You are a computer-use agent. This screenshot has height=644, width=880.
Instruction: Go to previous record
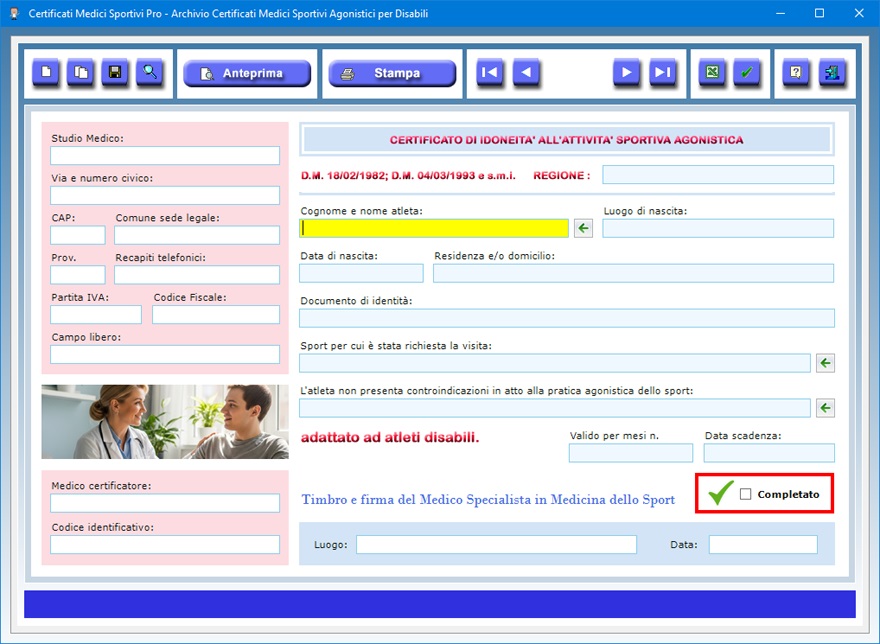[x=526, y=73]
